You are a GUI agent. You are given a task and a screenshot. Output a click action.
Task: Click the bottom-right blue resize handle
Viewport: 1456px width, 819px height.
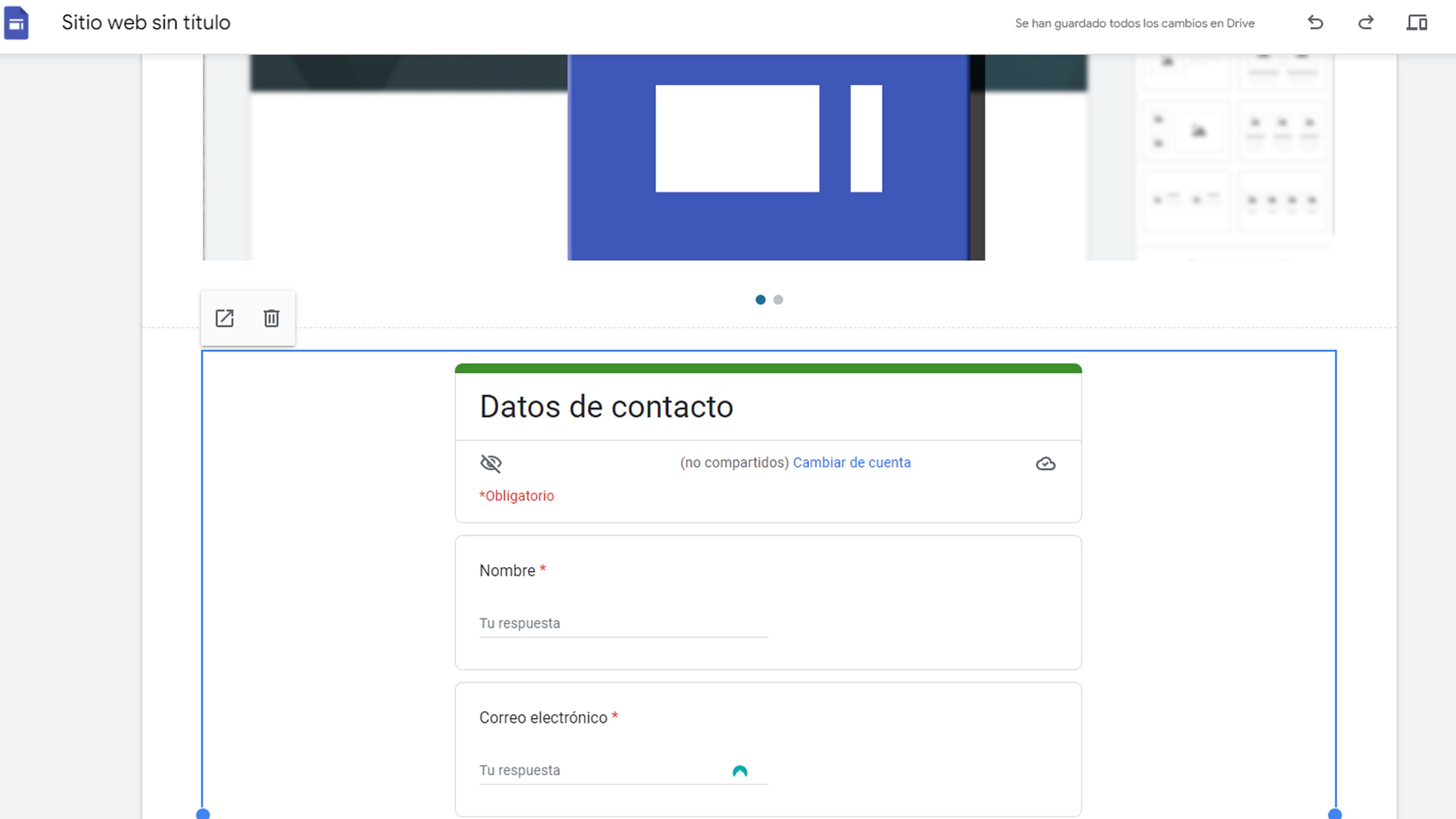point(1335,814)
